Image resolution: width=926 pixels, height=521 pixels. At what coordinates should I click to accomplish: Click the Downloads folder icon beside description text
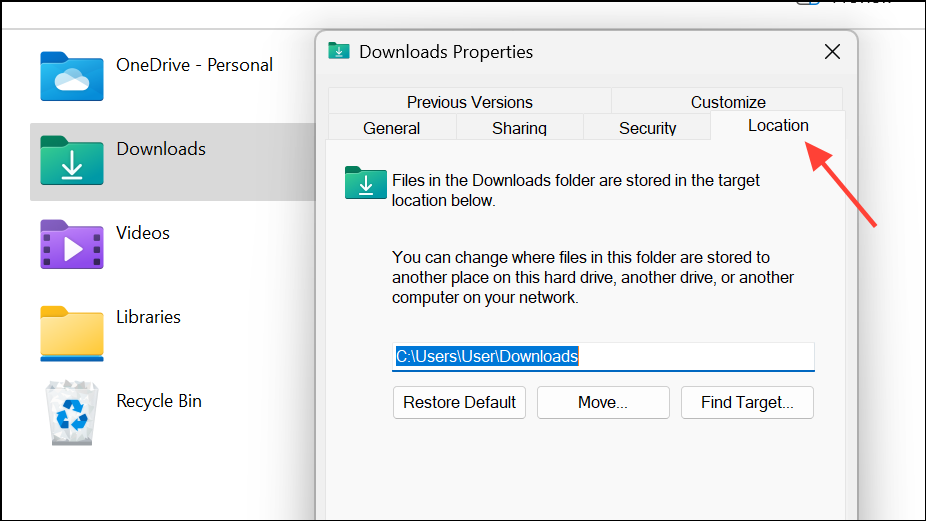pyautogui.click(x=366, y=183)
